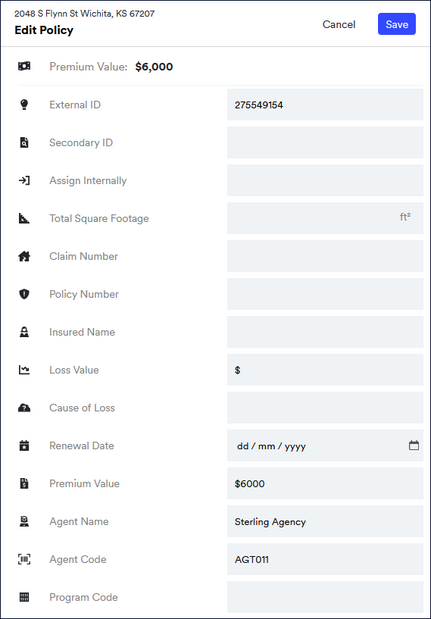Click the money icon by Premium Value header
The height and width of the screenshot is (619, 431).
[24, 66]
